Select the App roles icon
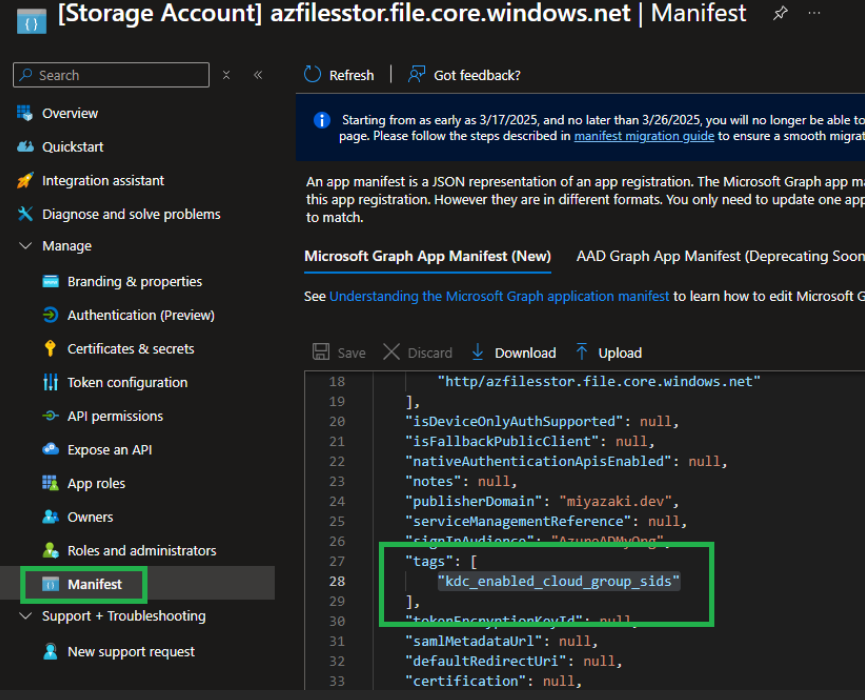865x700 pixels. pyautogui.click(x=50, y=484)
